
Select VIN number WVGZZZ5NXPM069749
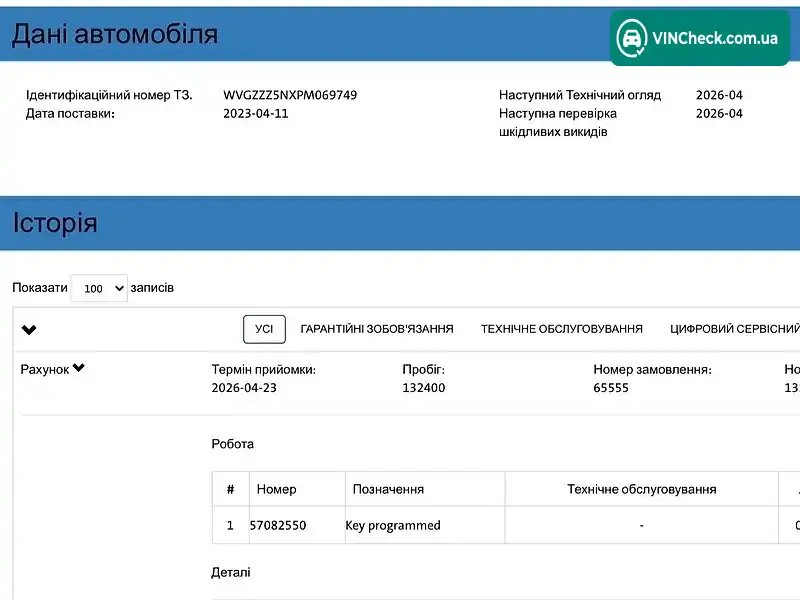tap(290, 95)
